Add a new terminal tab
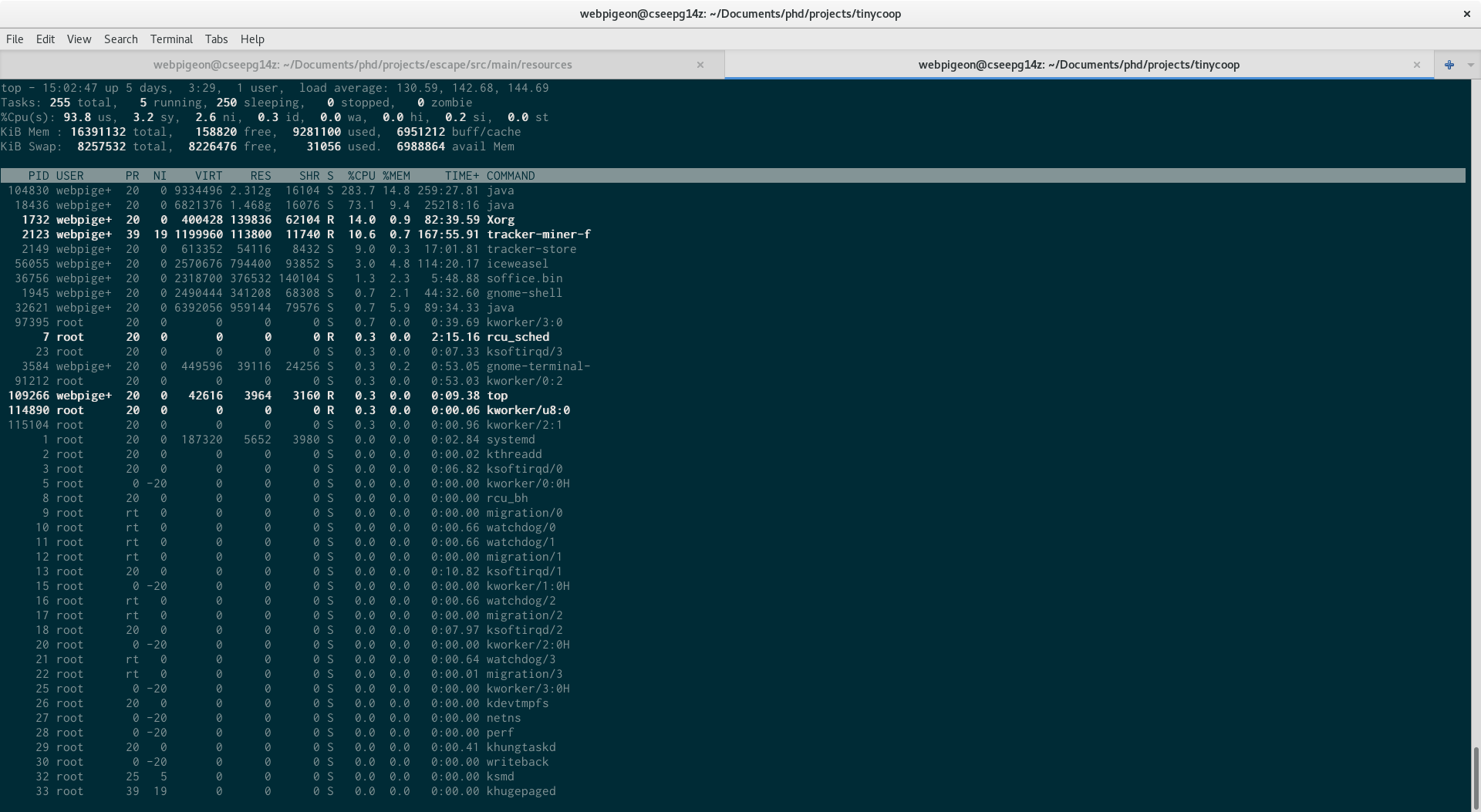This screenshot has width=1481, height=812. [x=1449, y=65]
